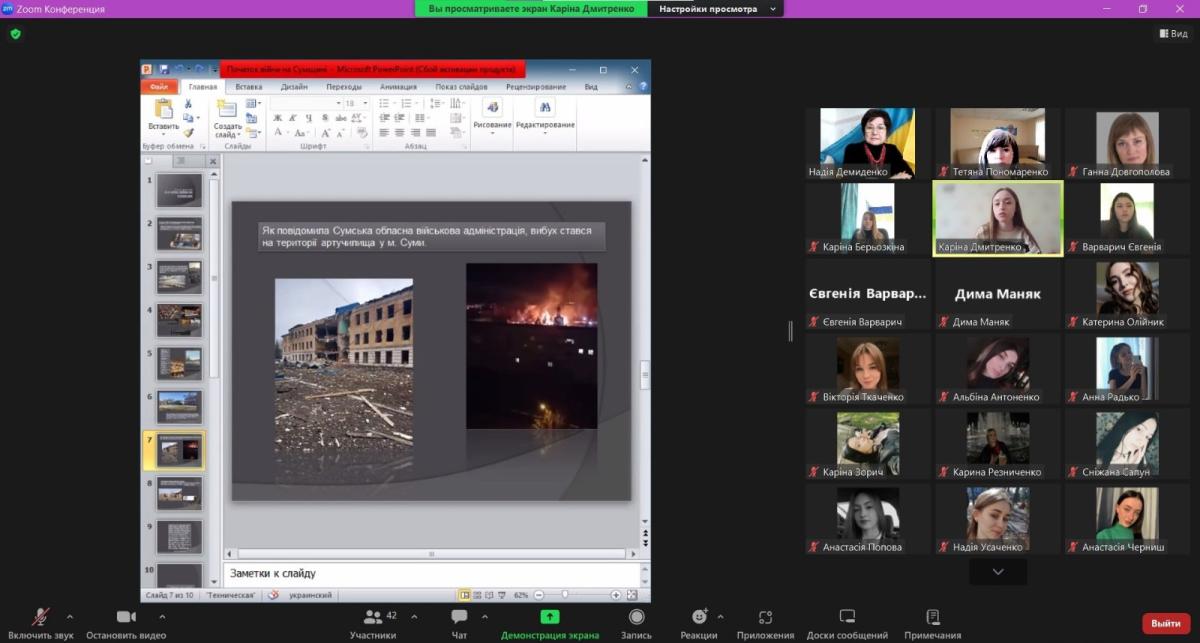Stop video with Остановить видео

[x=126, y=618]
